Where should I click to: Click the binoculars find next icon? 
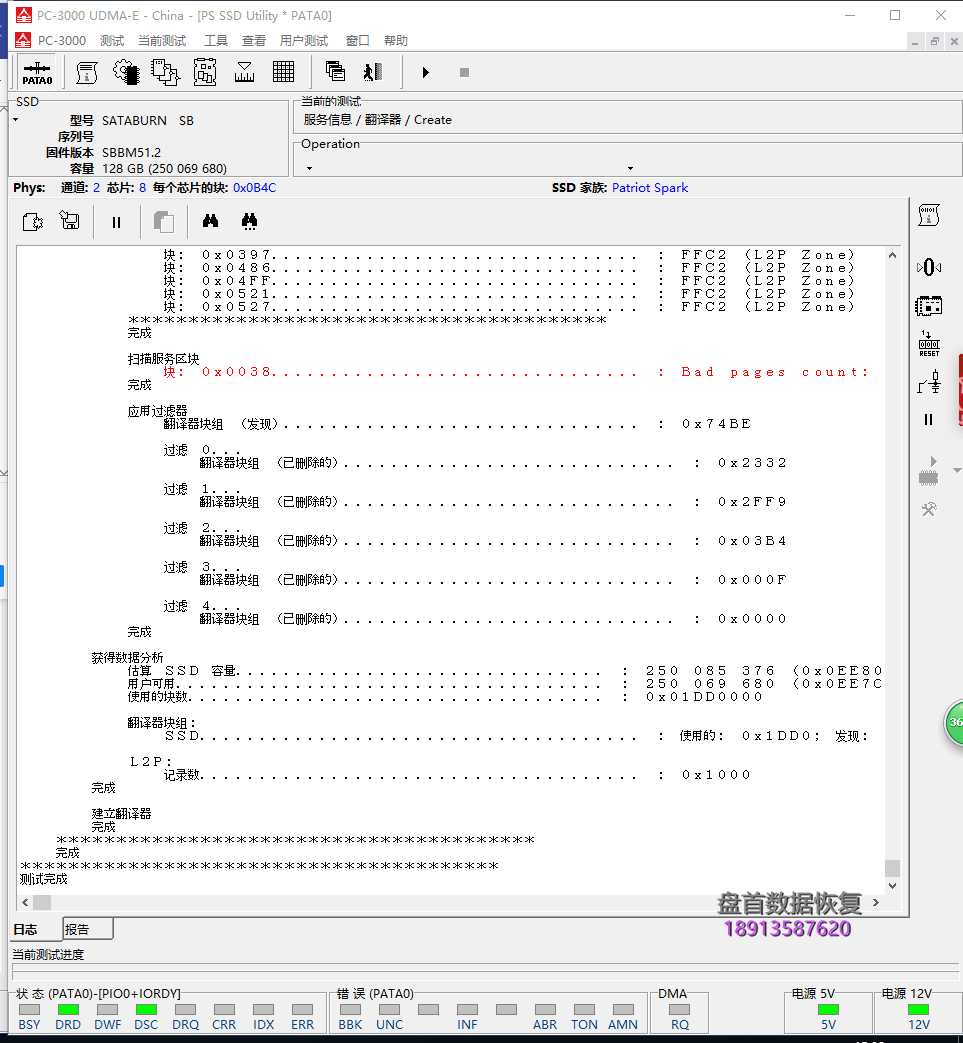(x=249, y=222)
